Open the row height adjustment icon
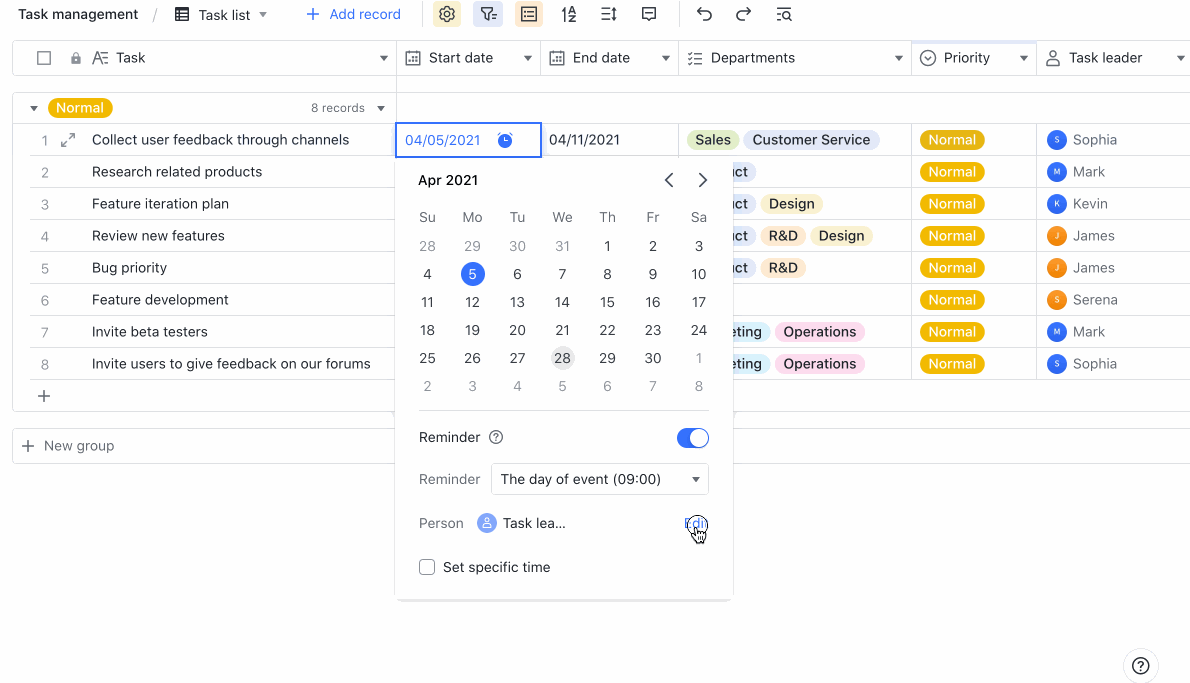This screenshot has width=1190, height=683. (x=610, y=14)
